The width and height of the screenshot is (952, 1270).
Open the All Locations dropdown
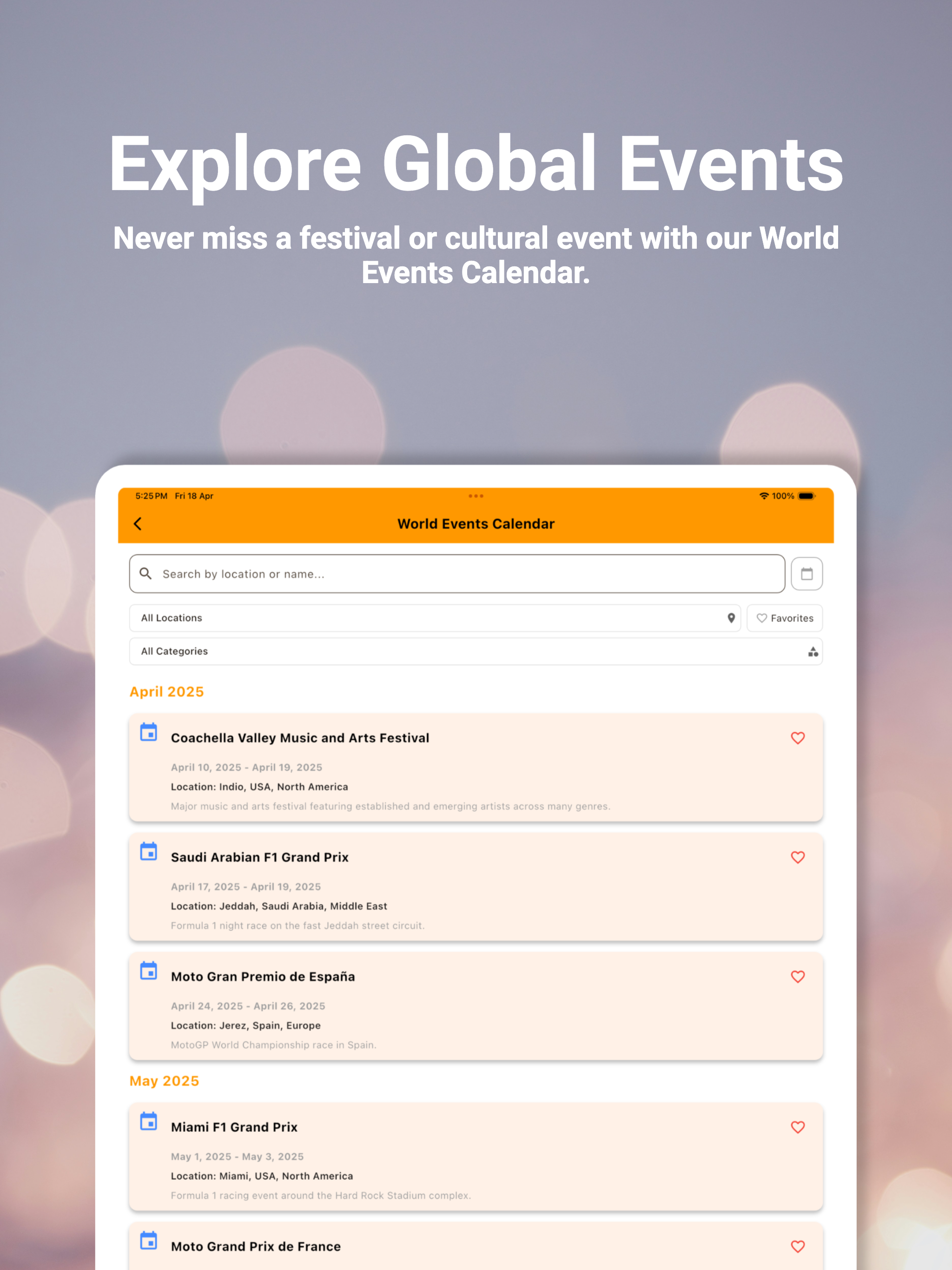click(435, 618)
